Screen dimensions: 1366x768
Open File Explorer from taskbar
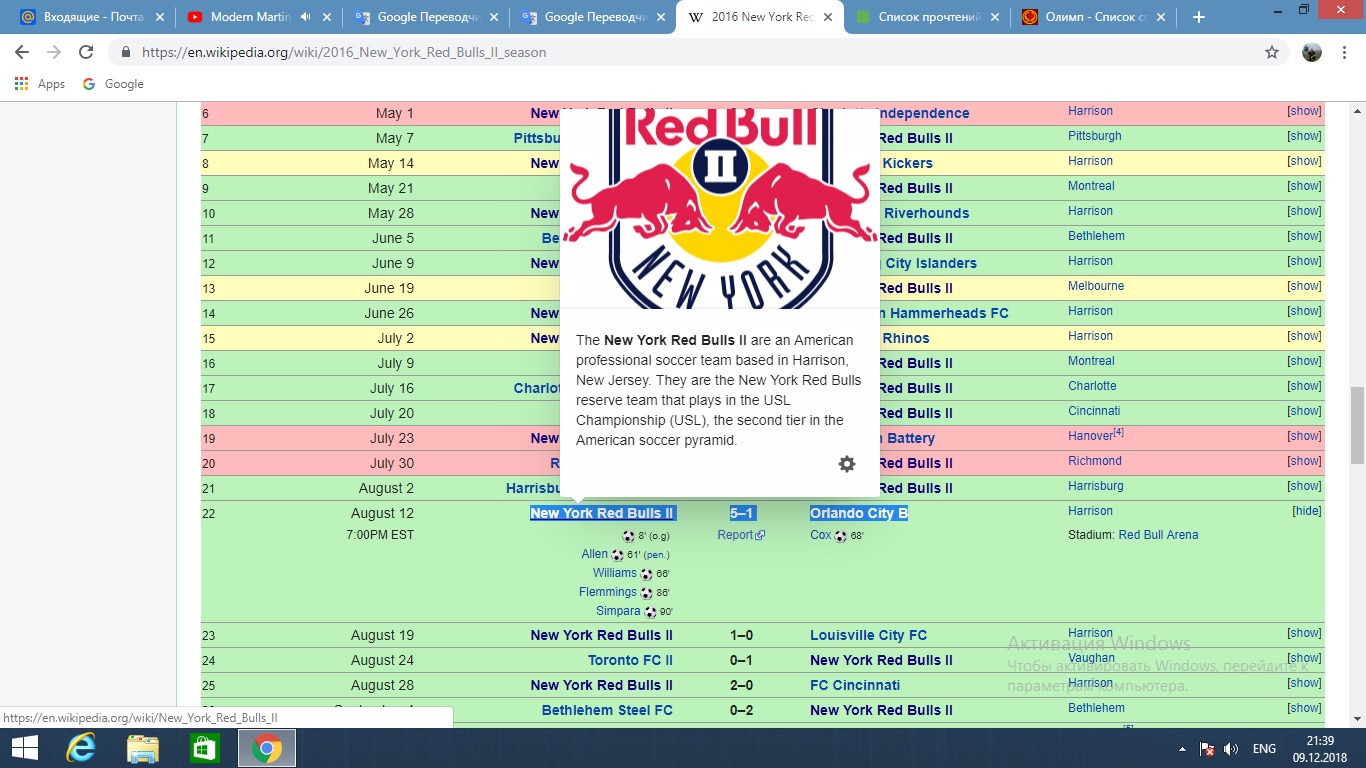[143, 748]
